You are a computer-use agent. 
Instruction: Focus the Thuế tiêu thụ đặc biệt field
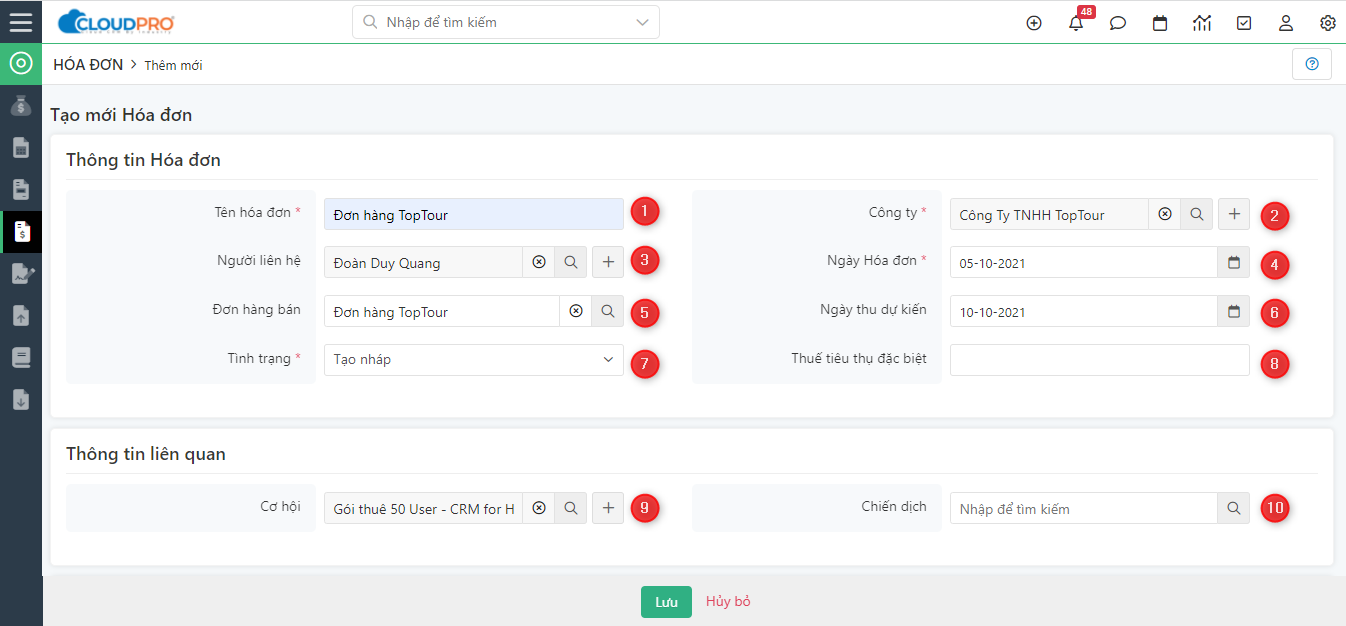pos(1099,360)
